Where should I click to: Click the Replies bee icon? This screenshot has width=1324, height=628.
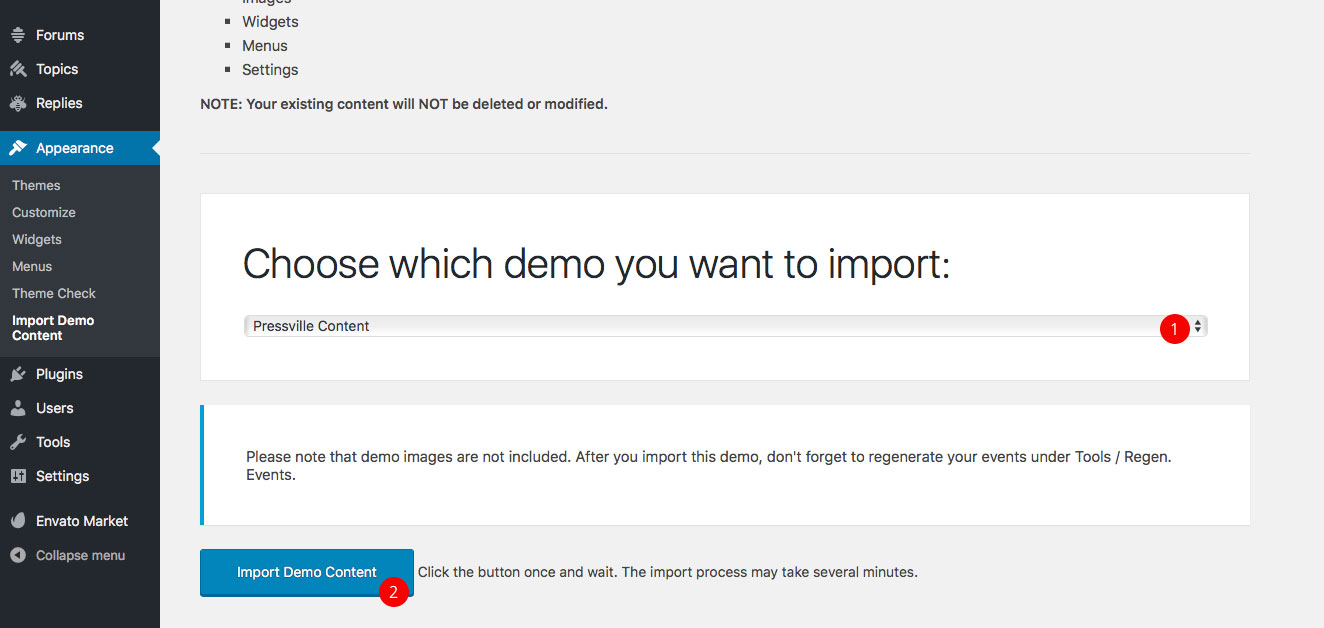click(18, 103)
